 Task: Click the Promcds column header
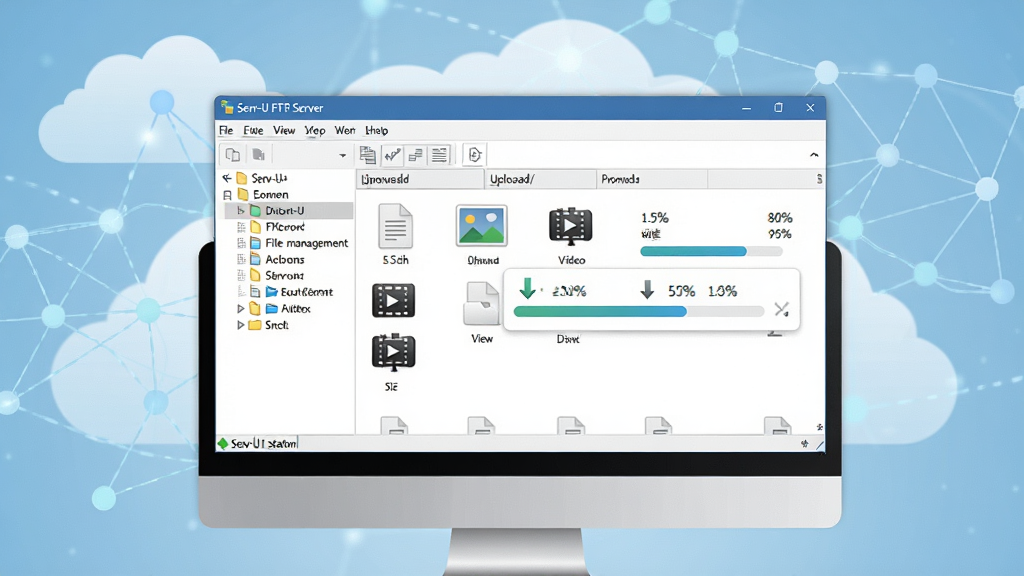point(652,179)
